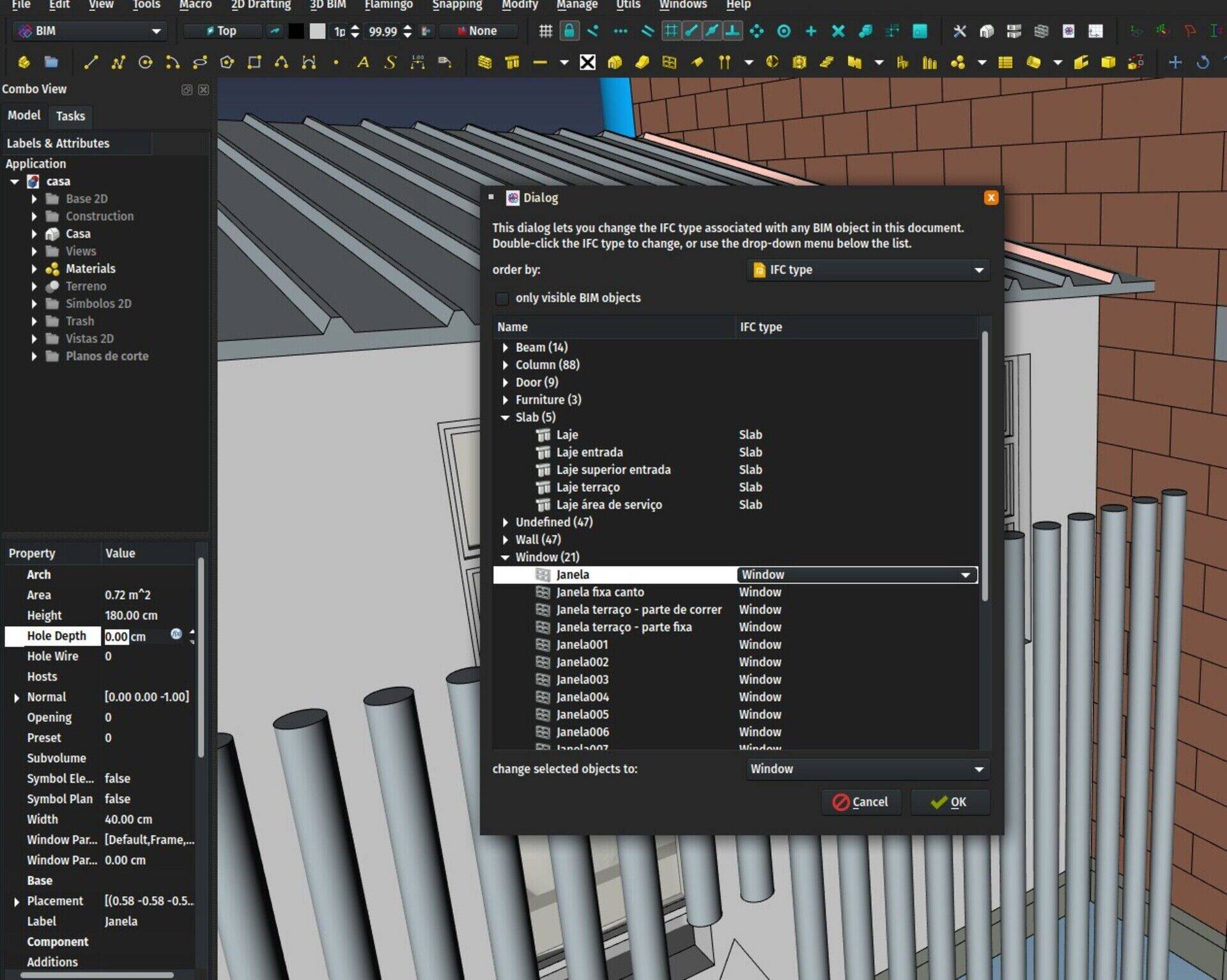Create a Wall with brick icon
The height and width of the screenshot is (980, 1227).
[x=485, y=62]
